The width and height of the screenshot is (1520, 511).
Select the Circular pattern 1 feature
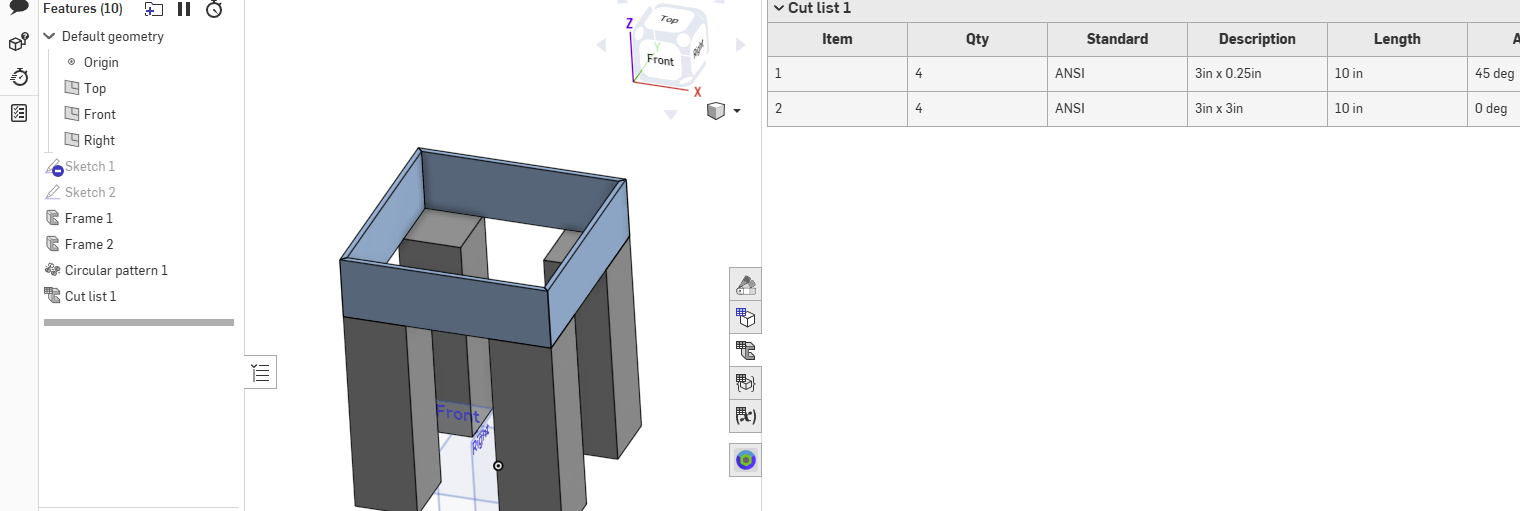coord(116,270)
